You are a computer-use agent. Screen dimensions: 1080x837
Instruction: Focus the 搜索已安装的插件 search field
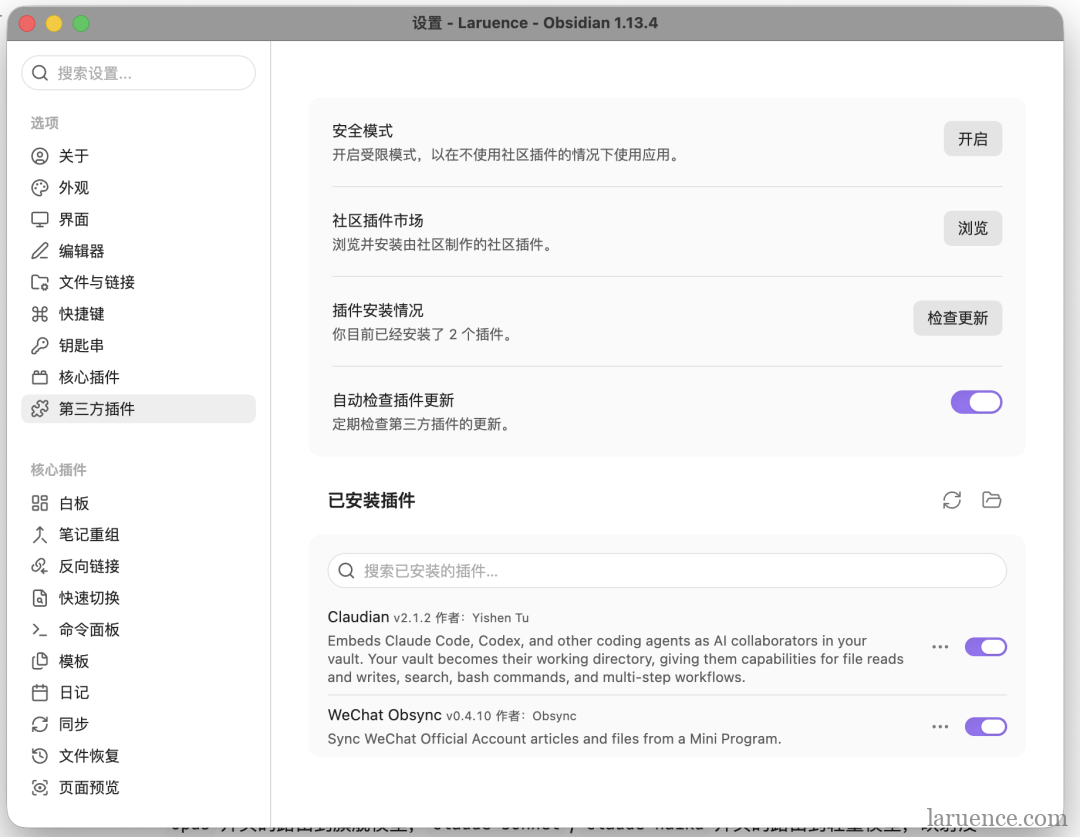coord(667,571)
